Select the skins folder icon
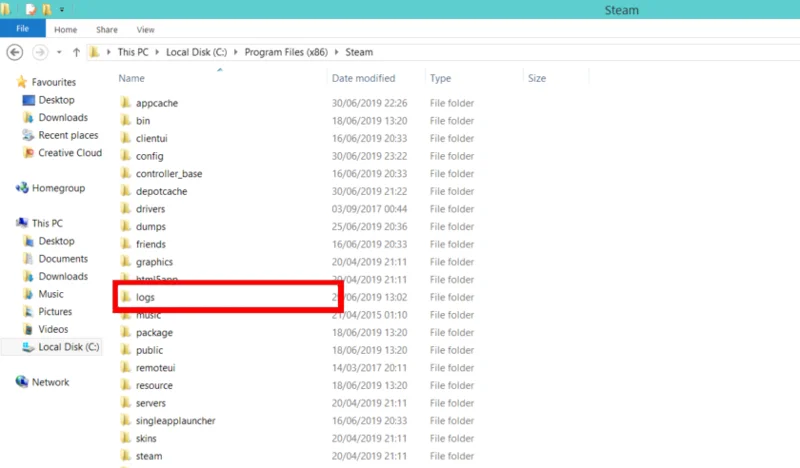 click(x=126, y=438)
